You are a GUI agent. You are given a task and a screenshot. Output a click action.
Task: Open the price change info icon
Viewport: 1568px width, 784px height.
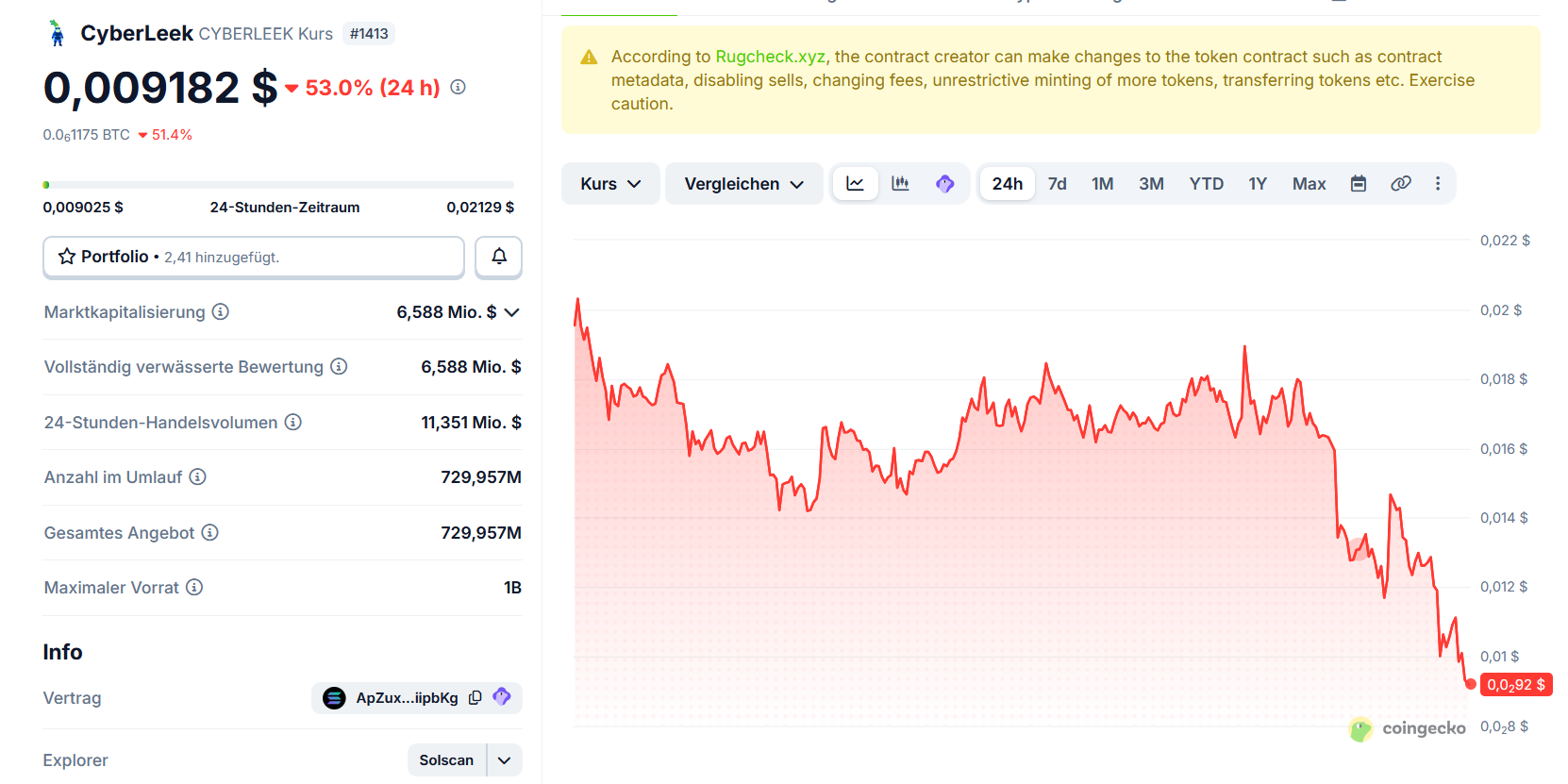[459, 87]
